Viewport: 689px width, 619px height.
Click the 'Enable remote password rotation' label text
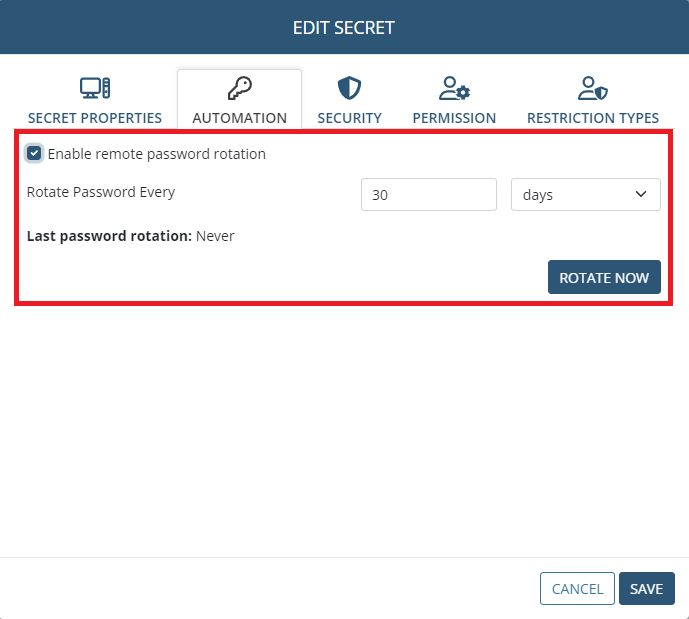[157, 154]
